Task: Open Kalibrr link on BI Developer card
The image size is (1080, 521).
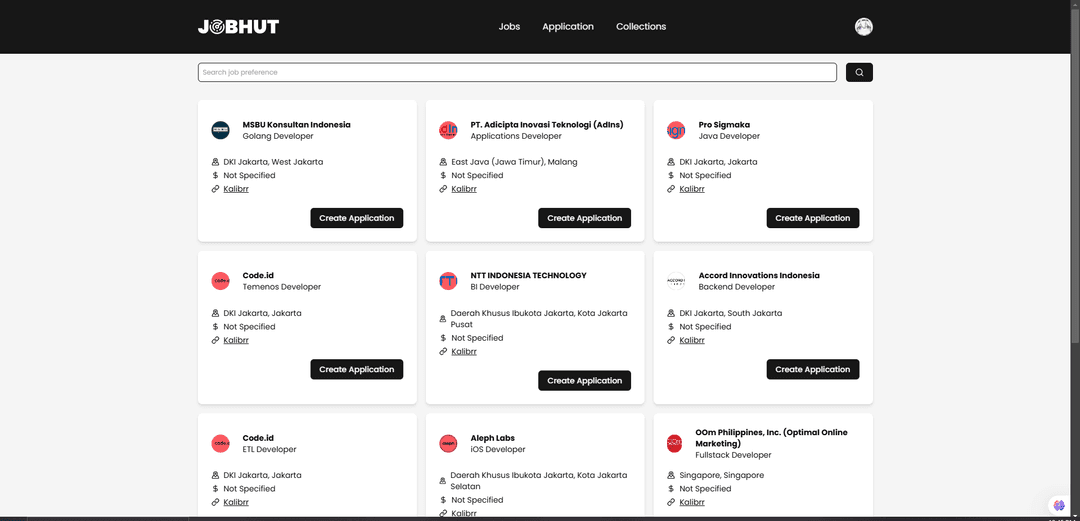Action: pos(464,351)
